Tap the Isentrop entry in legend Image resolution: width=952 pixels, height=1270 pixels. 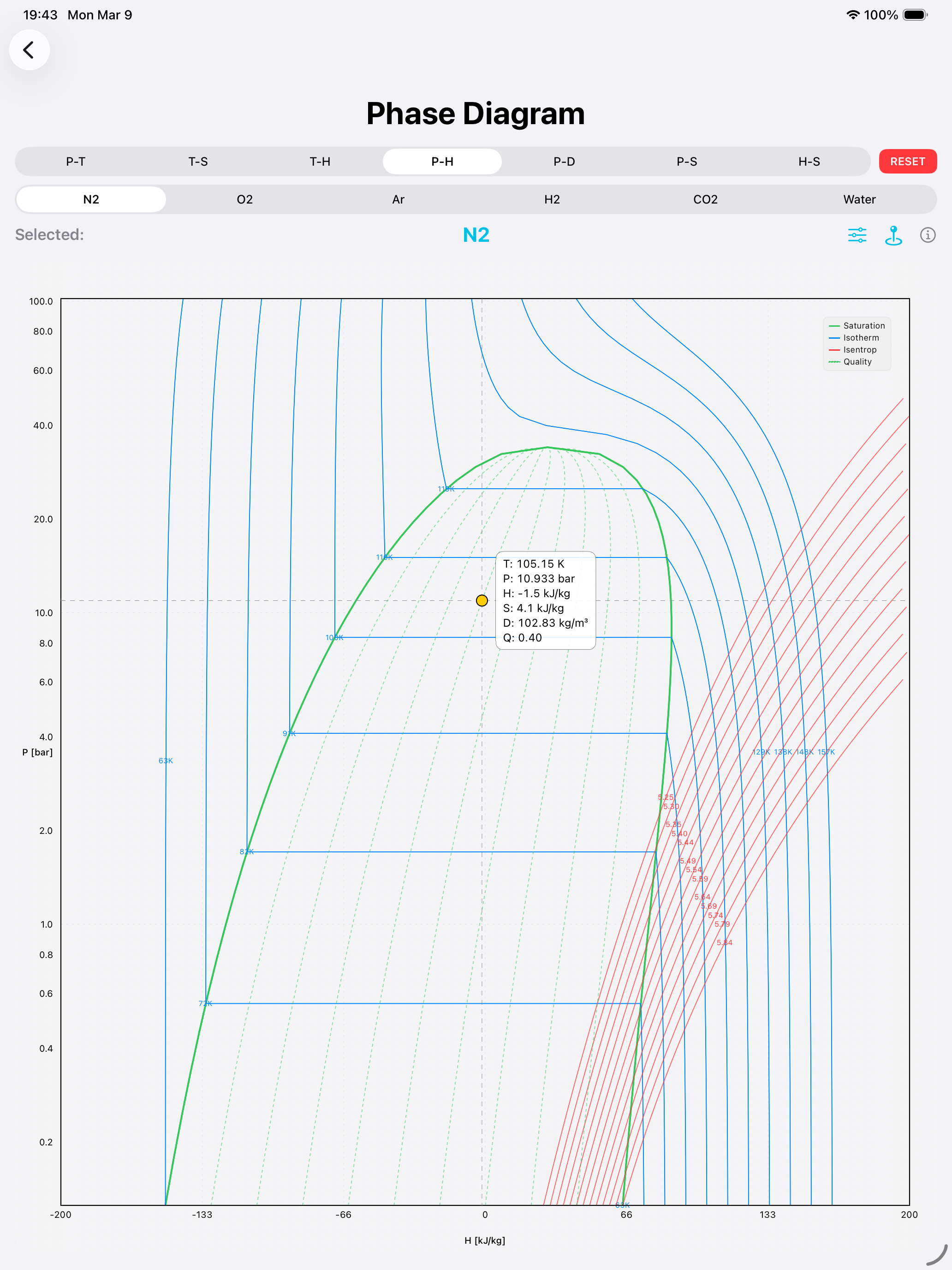[x=859, y=350]
